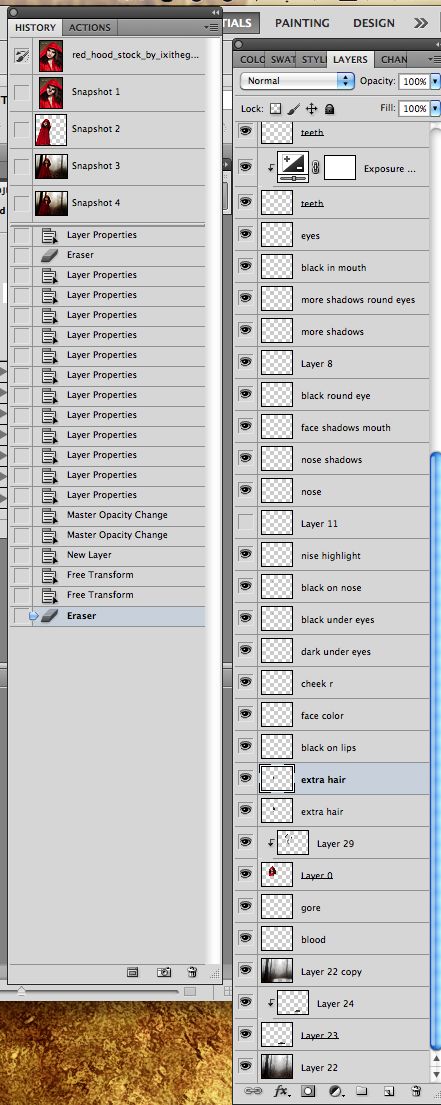Select the Design workspace button
This screenshot has width=441, height=1105.
point(374,23)
